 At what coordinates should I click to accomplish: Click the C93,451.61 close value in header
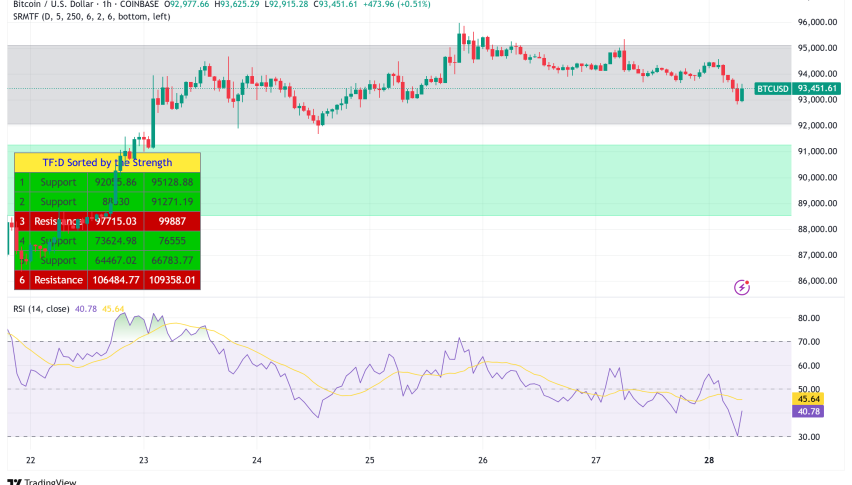335,4
